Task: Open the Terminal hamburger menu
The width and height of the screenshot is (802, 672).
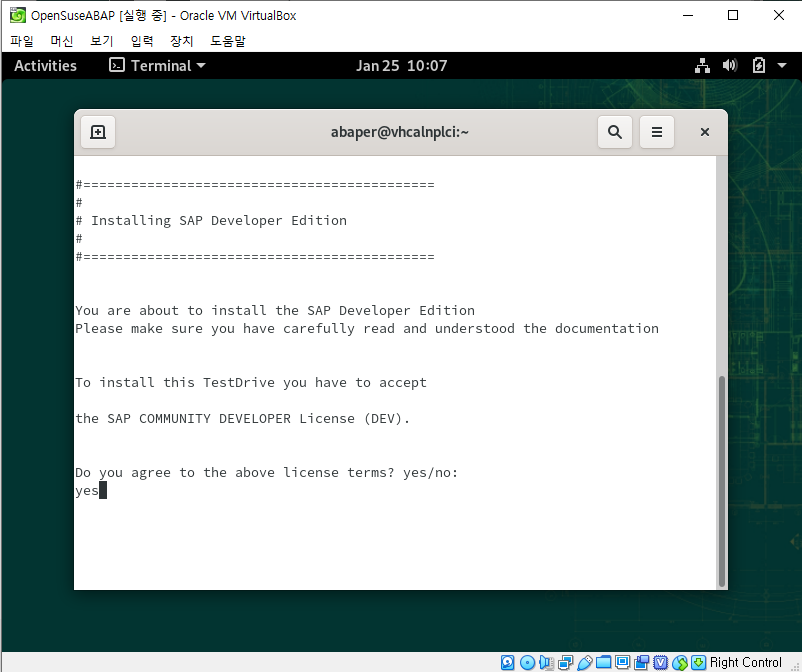Action: pos(657,132)
